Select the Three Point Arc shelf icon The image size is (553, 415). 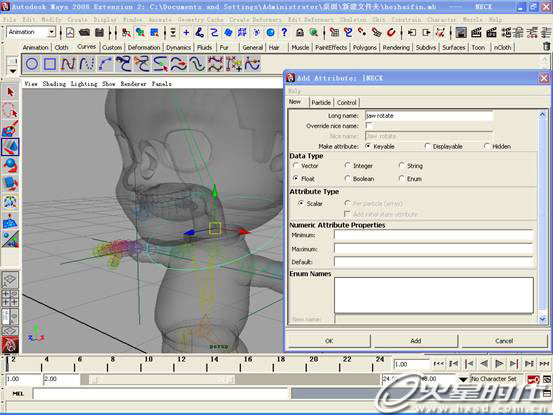(105, 64)
